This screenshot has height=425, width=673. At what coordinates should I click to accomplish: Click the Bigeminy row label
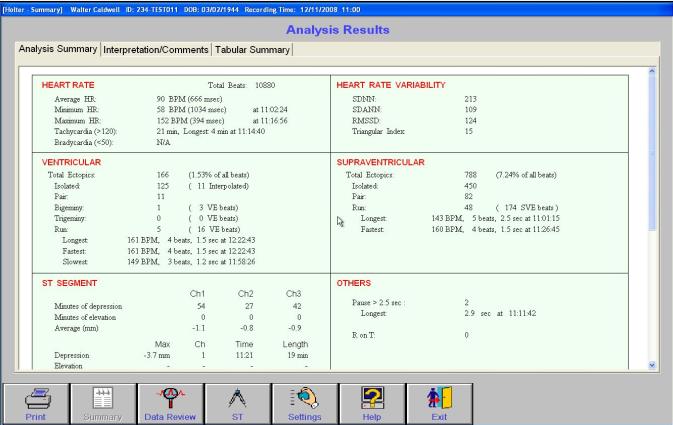pos(69,208)
